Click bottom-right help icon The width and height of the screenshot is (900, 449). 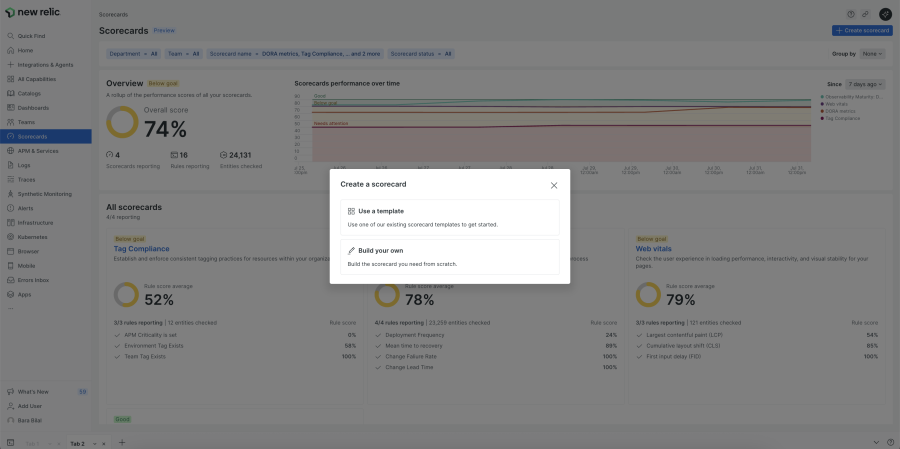890,442
